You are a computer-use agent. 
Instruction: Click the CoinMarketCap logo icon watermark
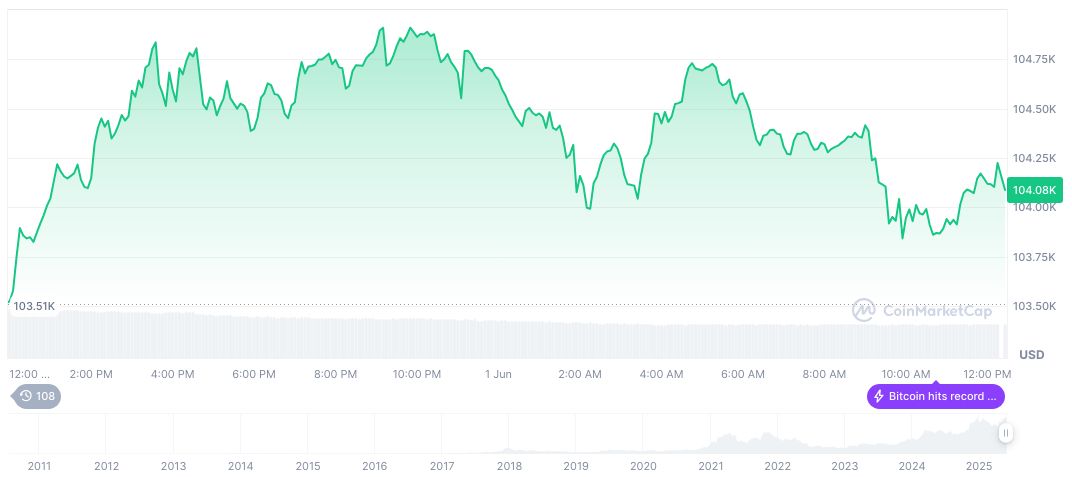[x=863, y=311]
